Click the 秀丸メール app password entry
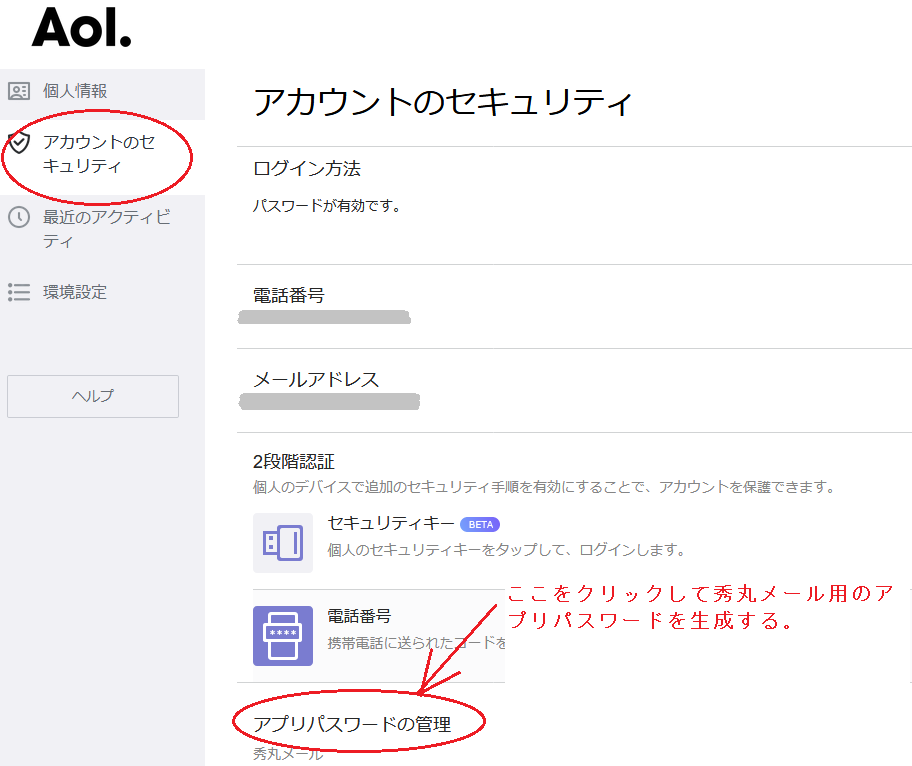This screenshot has height=766, width=912. pos(288,753)
